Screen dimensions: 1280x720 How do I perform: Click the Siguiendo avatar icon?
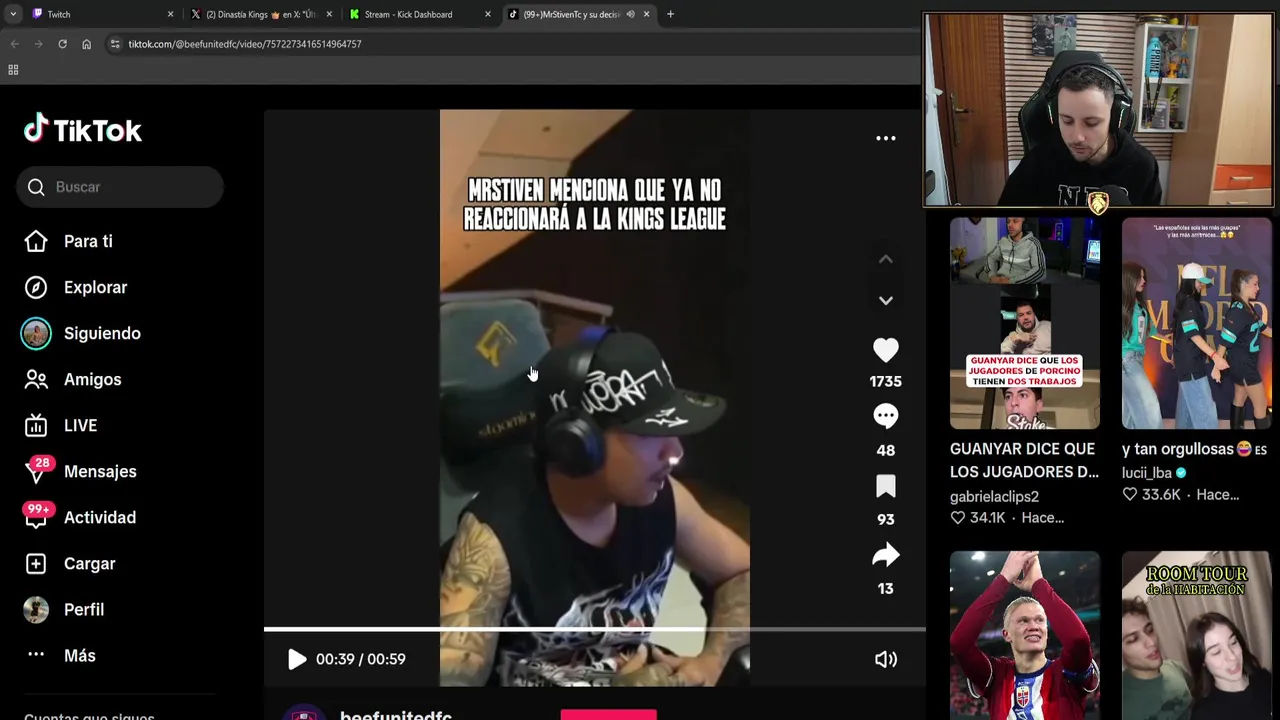pyautogui.click(x=36, y=333)
